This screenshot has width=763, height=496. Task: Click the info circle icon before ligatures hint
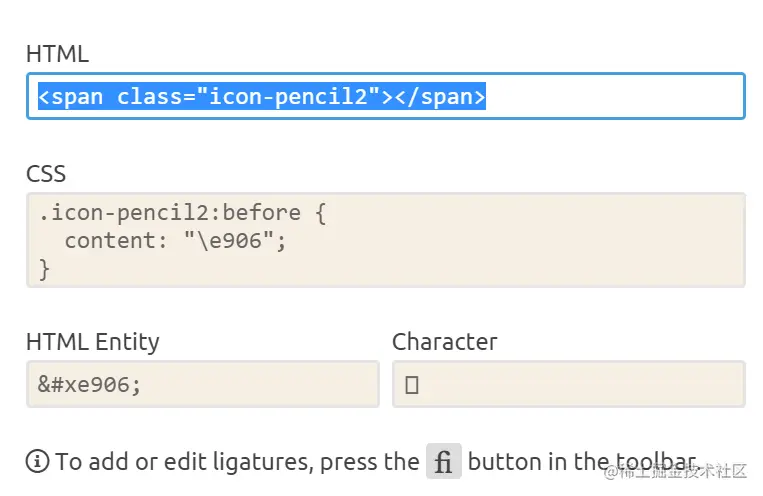[x=37, y=462]
